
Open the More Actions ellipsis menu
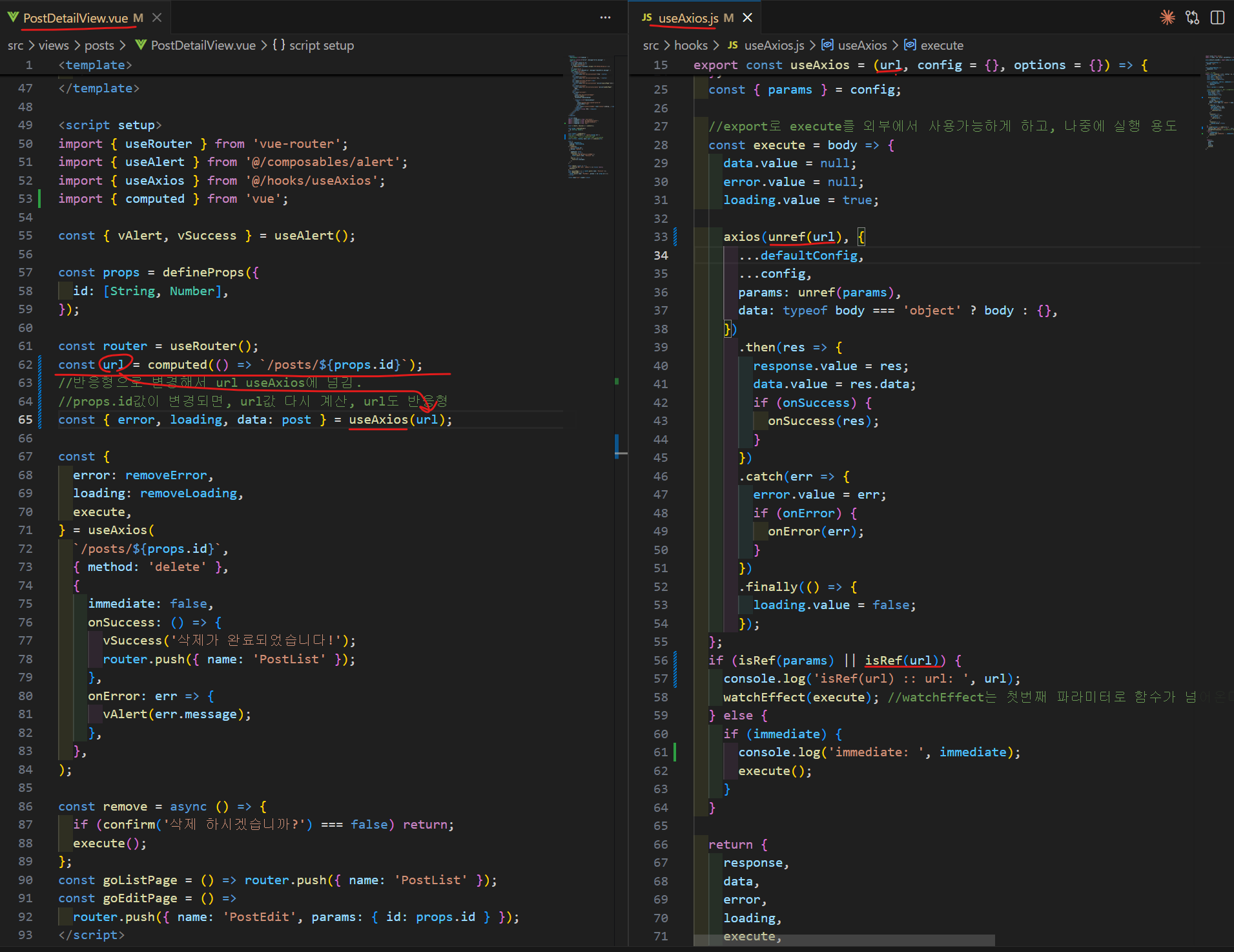605,17
